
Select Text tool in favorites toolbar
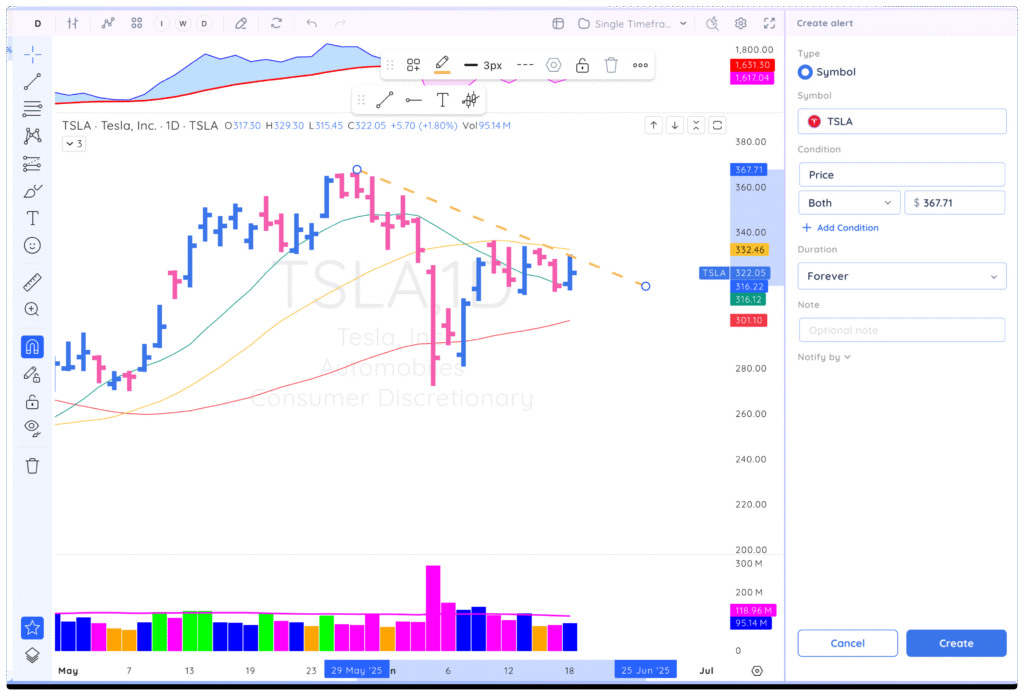click(x=442, y=100)
